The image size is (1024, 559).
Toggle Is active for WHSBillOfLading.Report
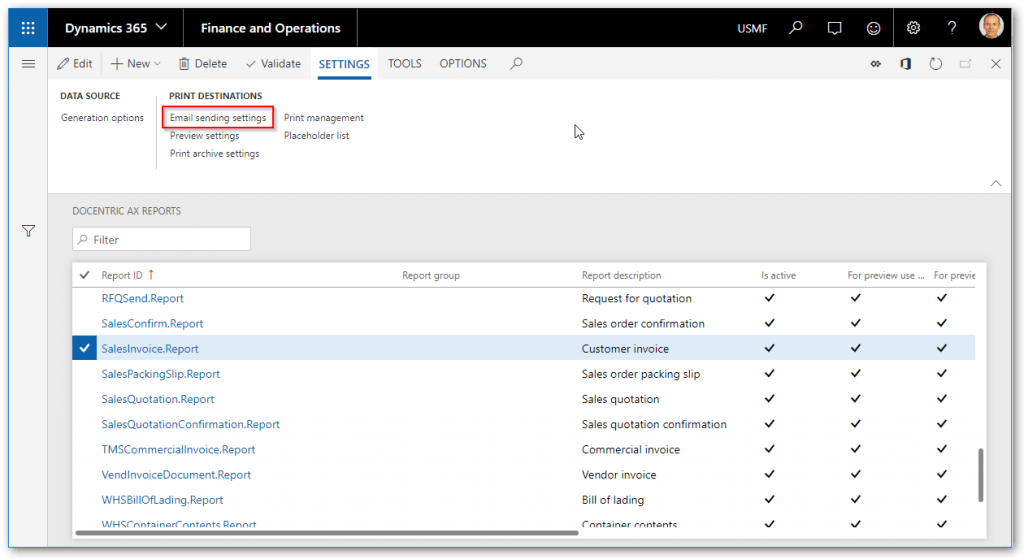tap(769, 500)
